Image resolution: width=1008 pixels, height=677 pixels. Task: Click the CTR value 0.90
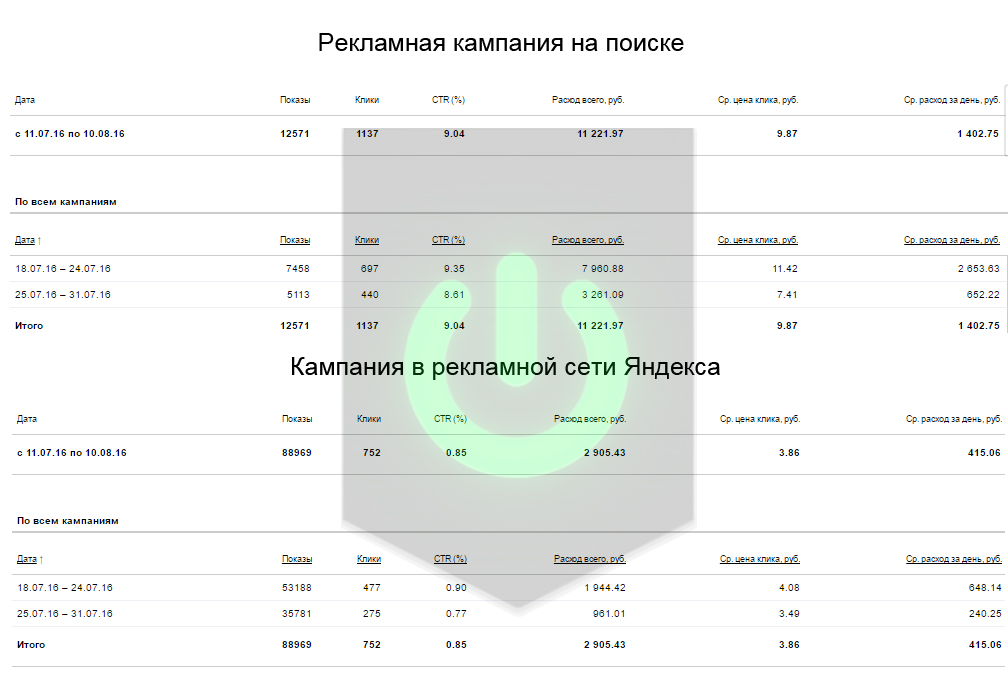click(x=456, y=588)
